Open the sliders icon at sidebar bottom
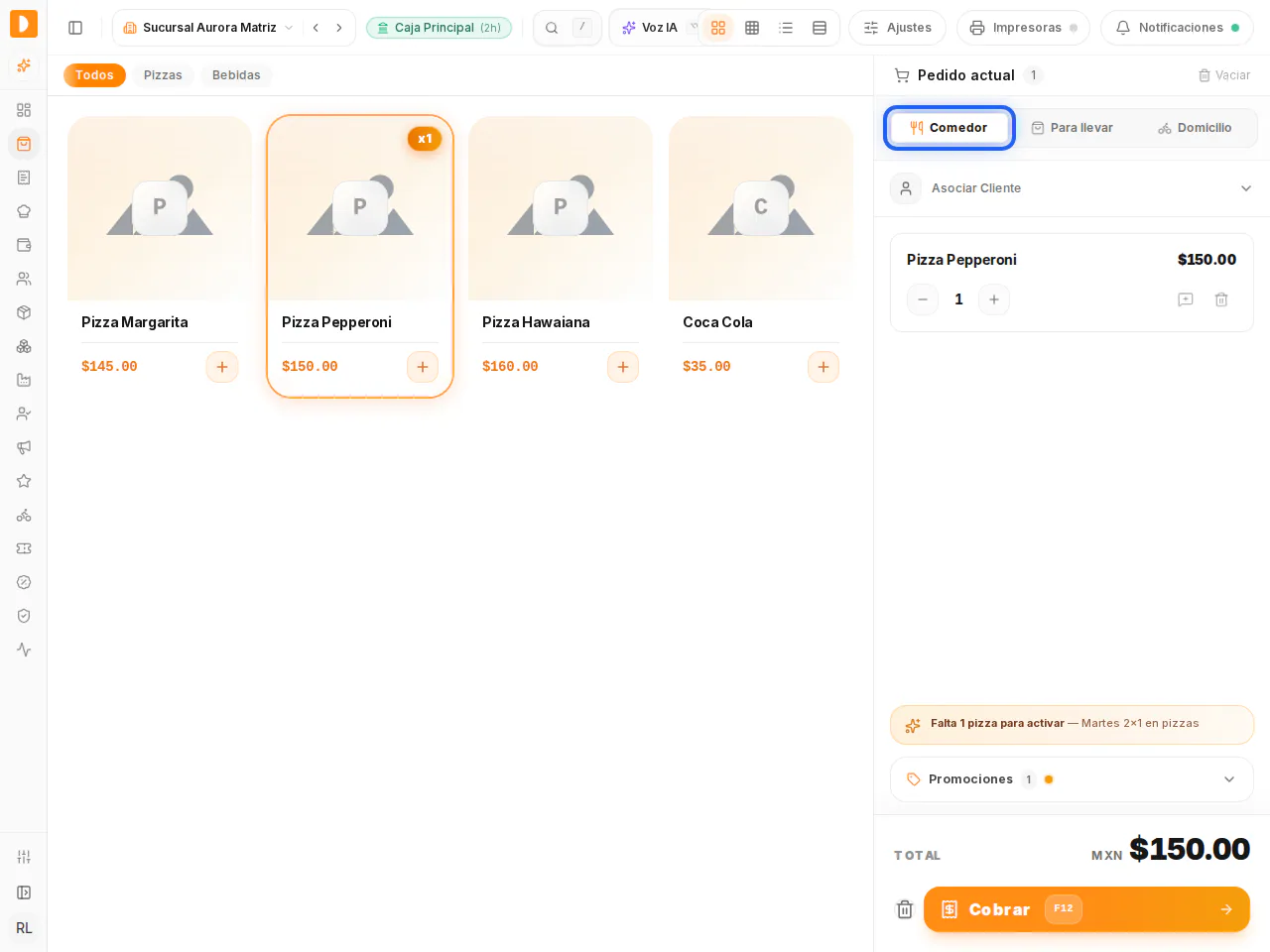The height and width of the screenshot is (952, 1270). (24, 857)
